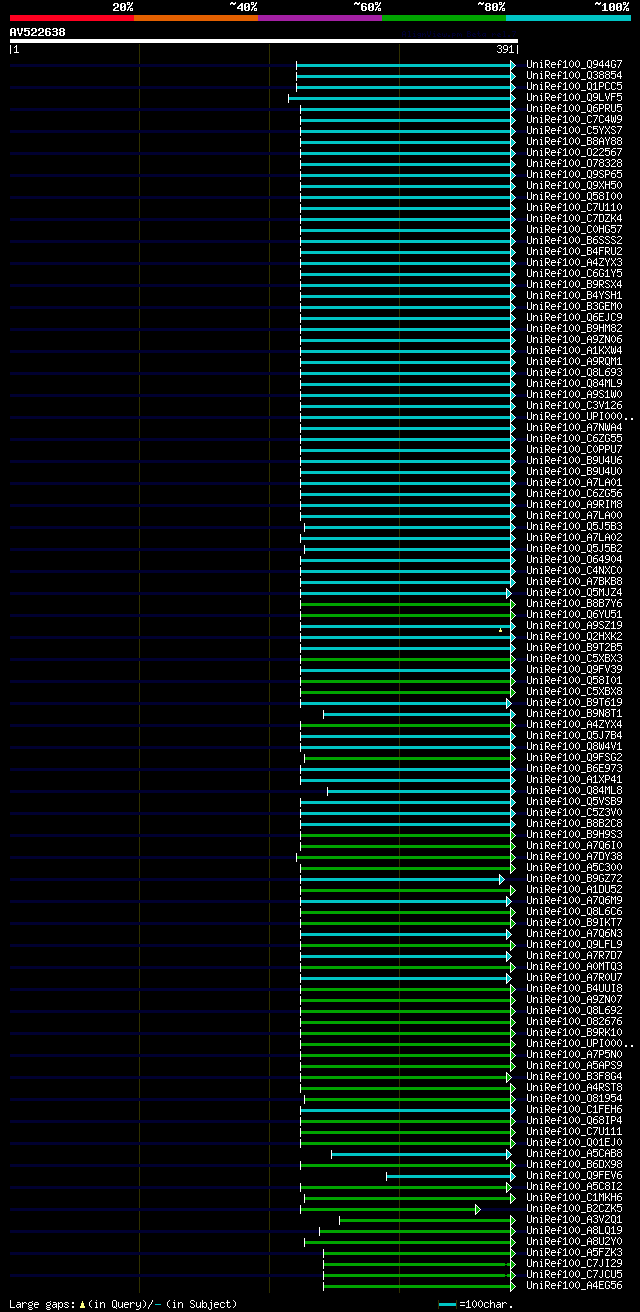Image resolution: width=640 pixels, height=1312 pixels.
Task: Click the cyan alignment bar for UniRef100_A5CAB8
Action: pyautogui.click(x=421, y=1154)
